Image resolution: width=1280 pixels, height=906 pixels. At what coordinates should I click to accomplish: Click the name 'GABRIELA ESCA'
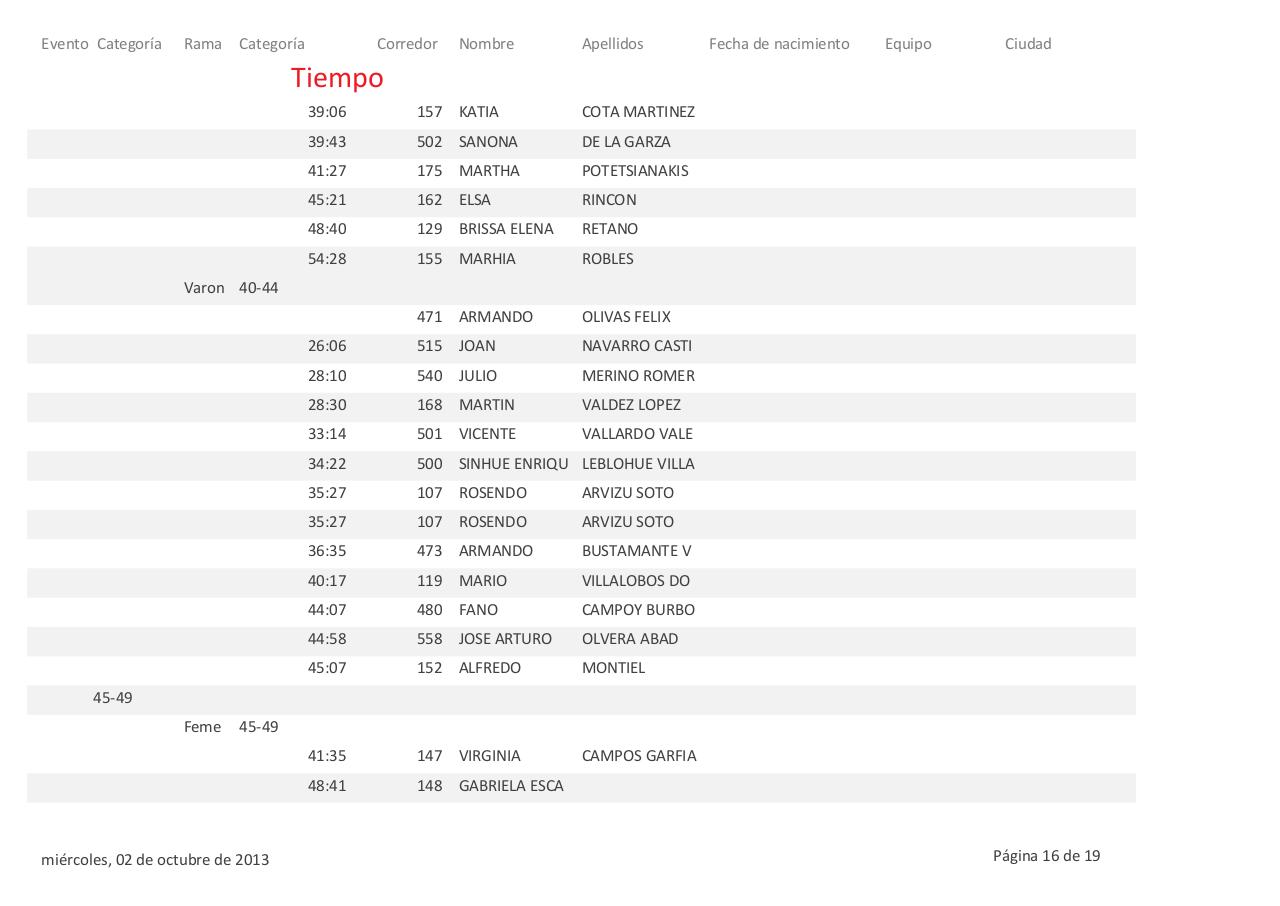click(x=511, y=786)
